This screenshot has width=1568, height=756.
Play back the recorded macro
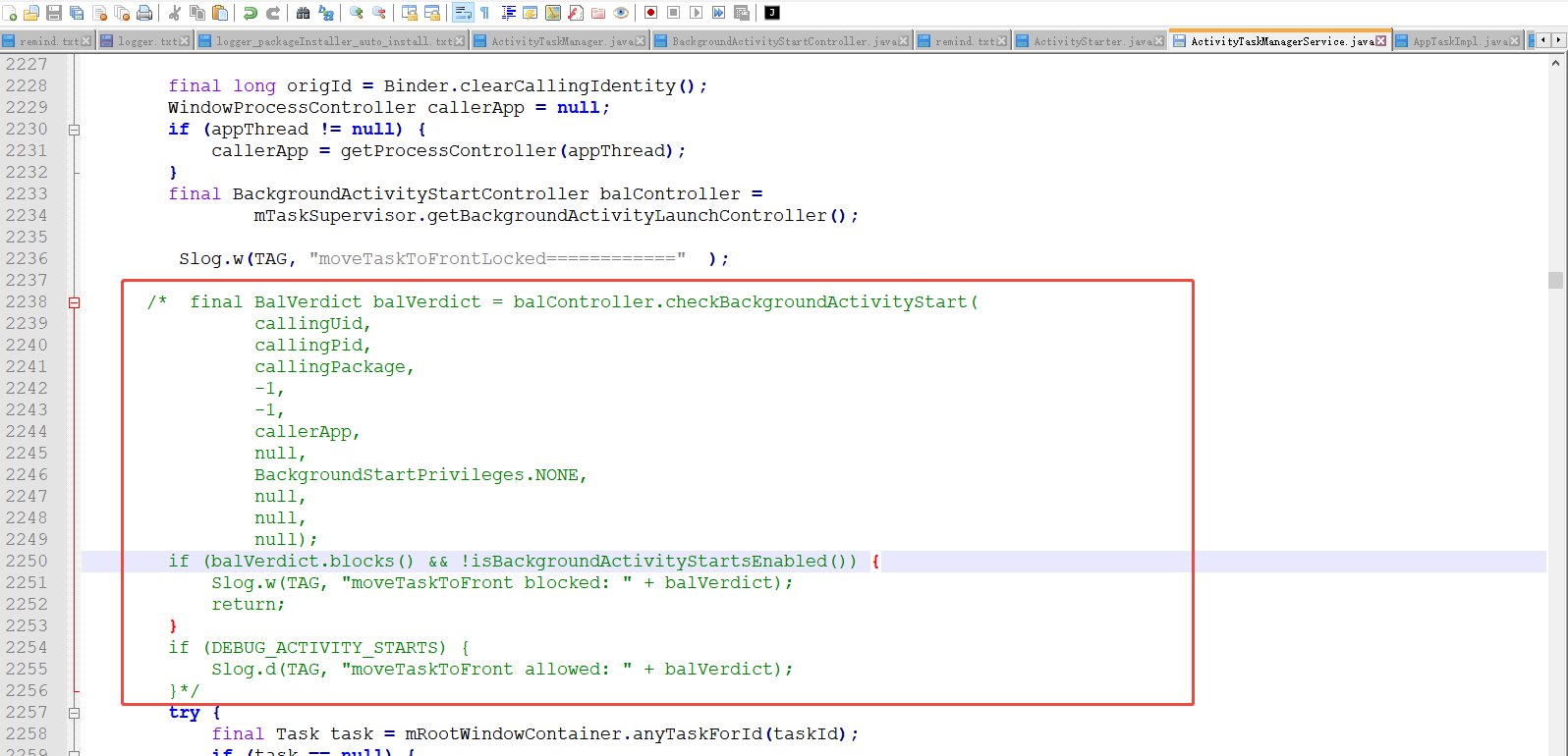[695, 13]
